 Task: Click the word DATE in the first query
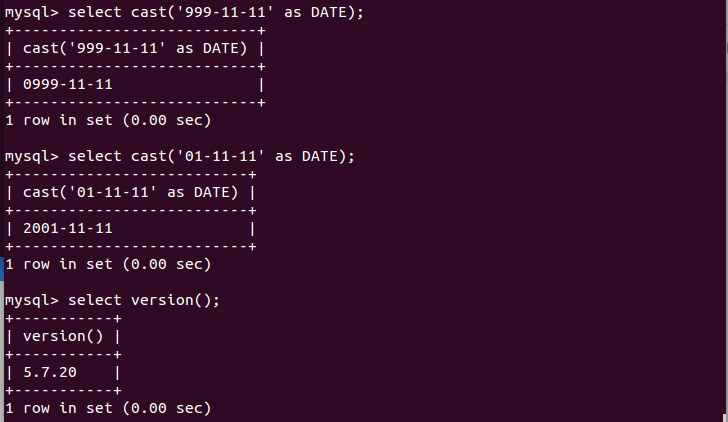point(329,12)
